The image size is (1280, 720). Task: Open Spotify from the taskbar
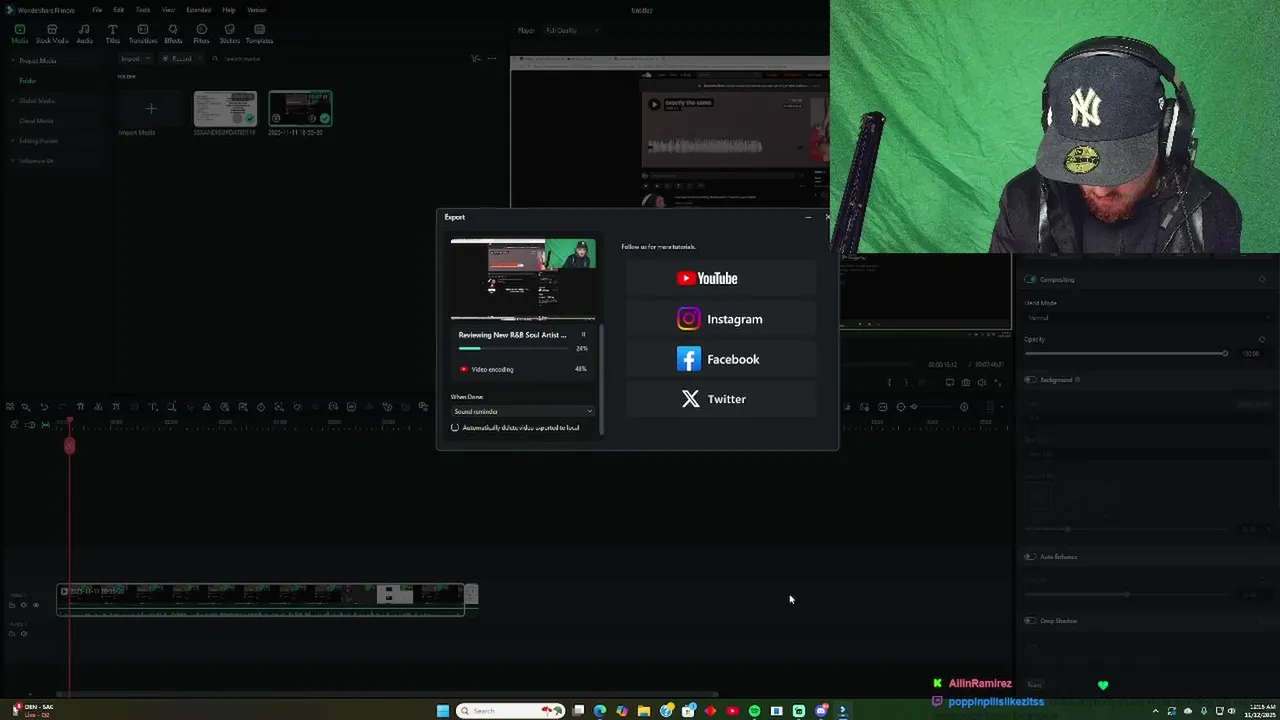pyautogui.click(x=754, y=711)
